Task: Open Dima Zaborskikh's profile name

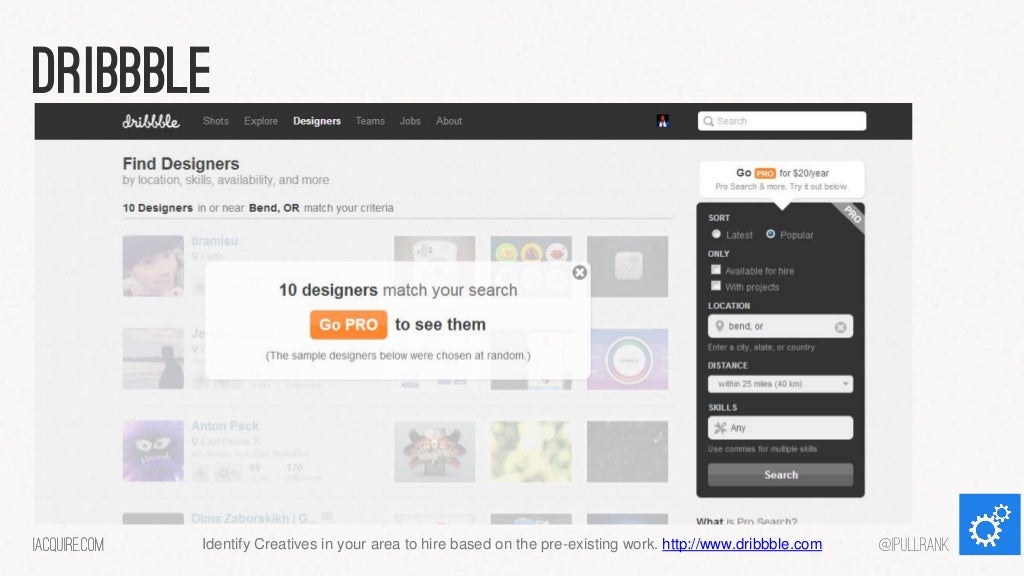Action: pos(254,518)
